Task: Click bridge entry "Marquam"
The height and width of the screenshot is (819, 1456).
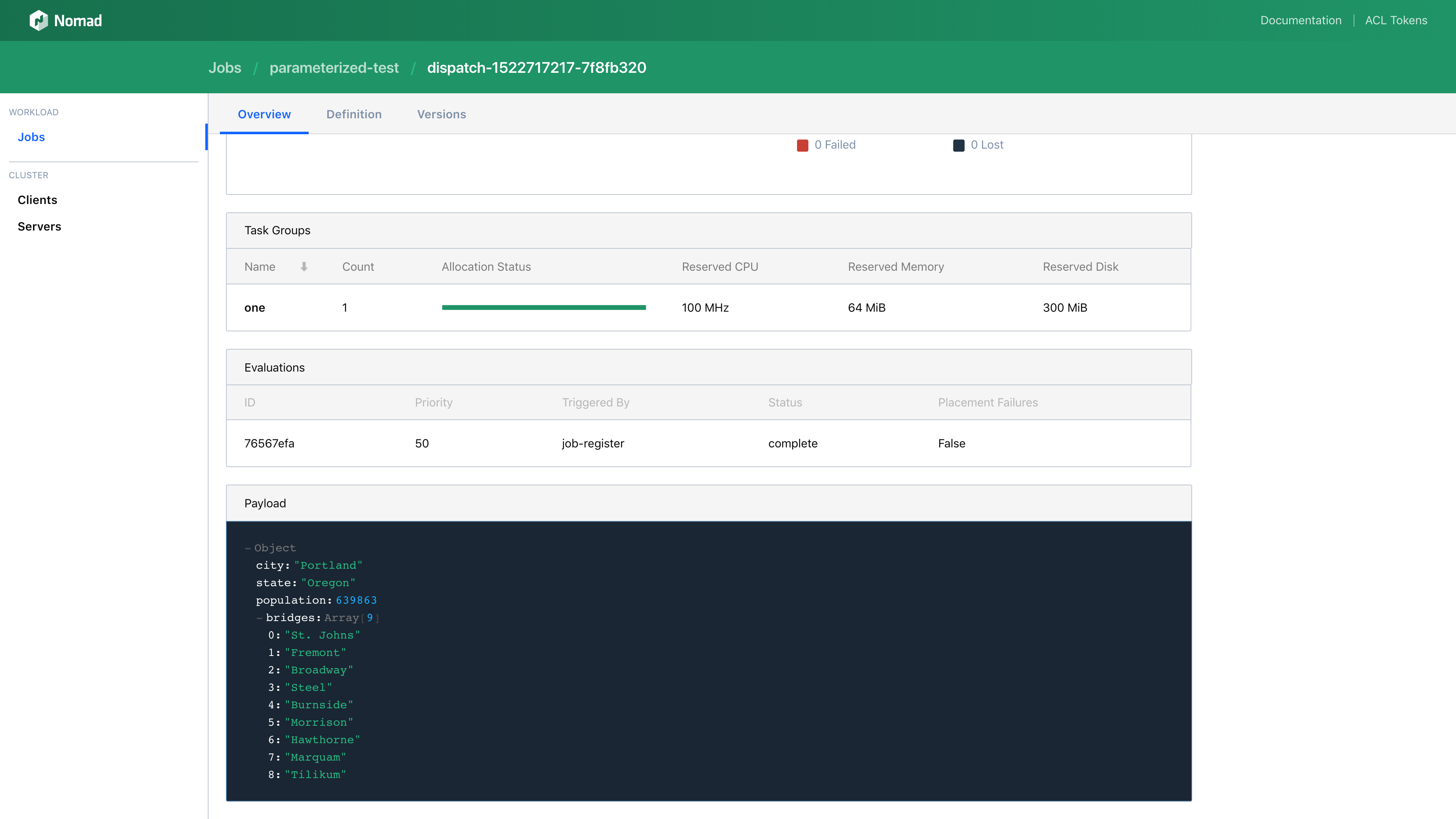Action: pyautogui.click(x=315, y=758)
